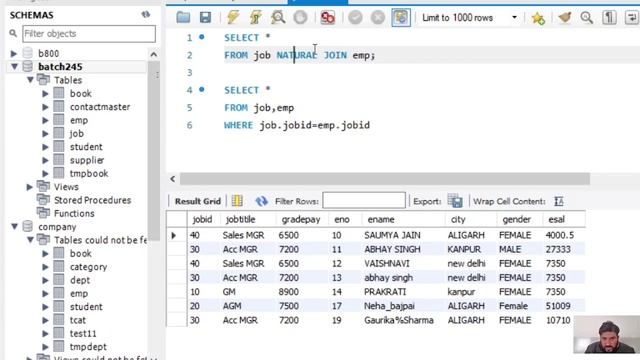Screen dimensions: 640x360
Task: Expand the Views node in batch245
Action: coord(29,187)
